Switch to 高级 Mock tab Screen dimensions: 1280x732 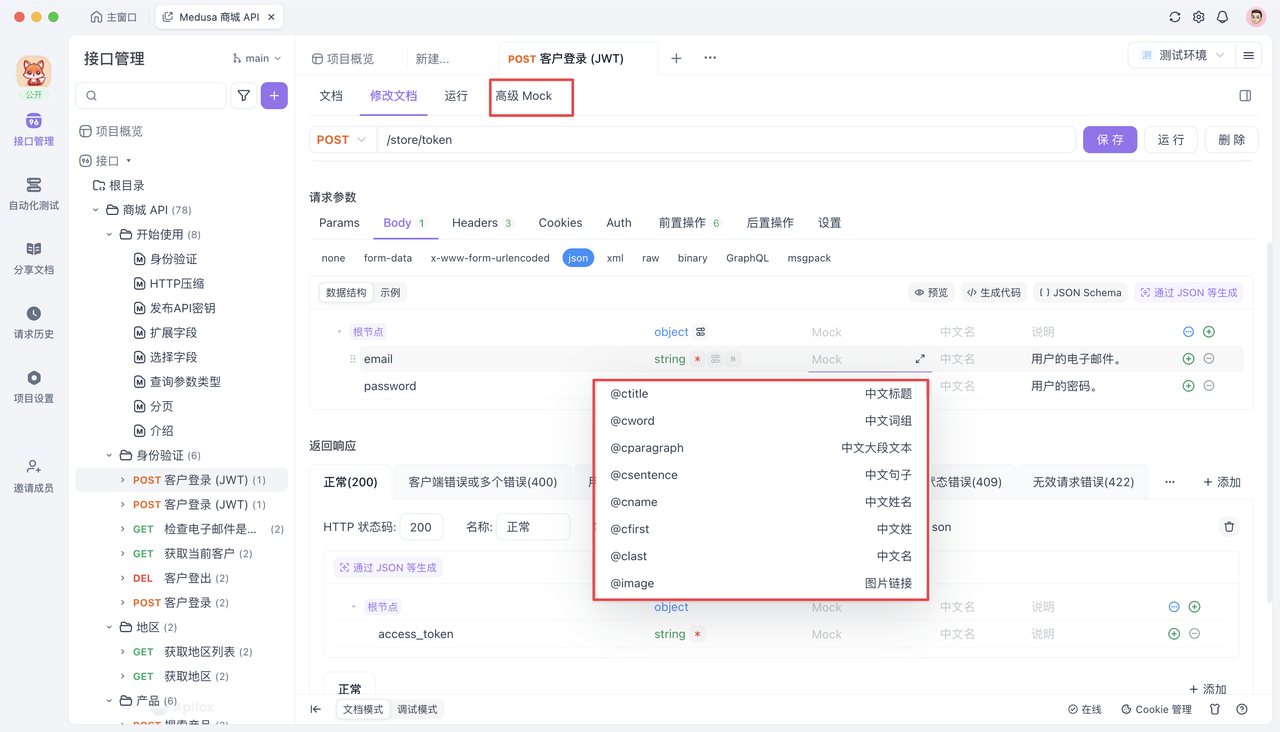click(x=523, y=96)
